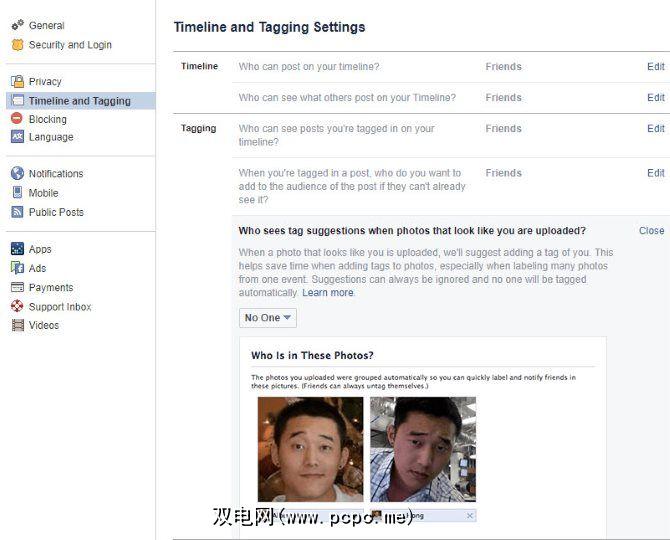Screen dimensions: 670x540
Task: Close the tag suggestions section
Action: pos(651,231)
